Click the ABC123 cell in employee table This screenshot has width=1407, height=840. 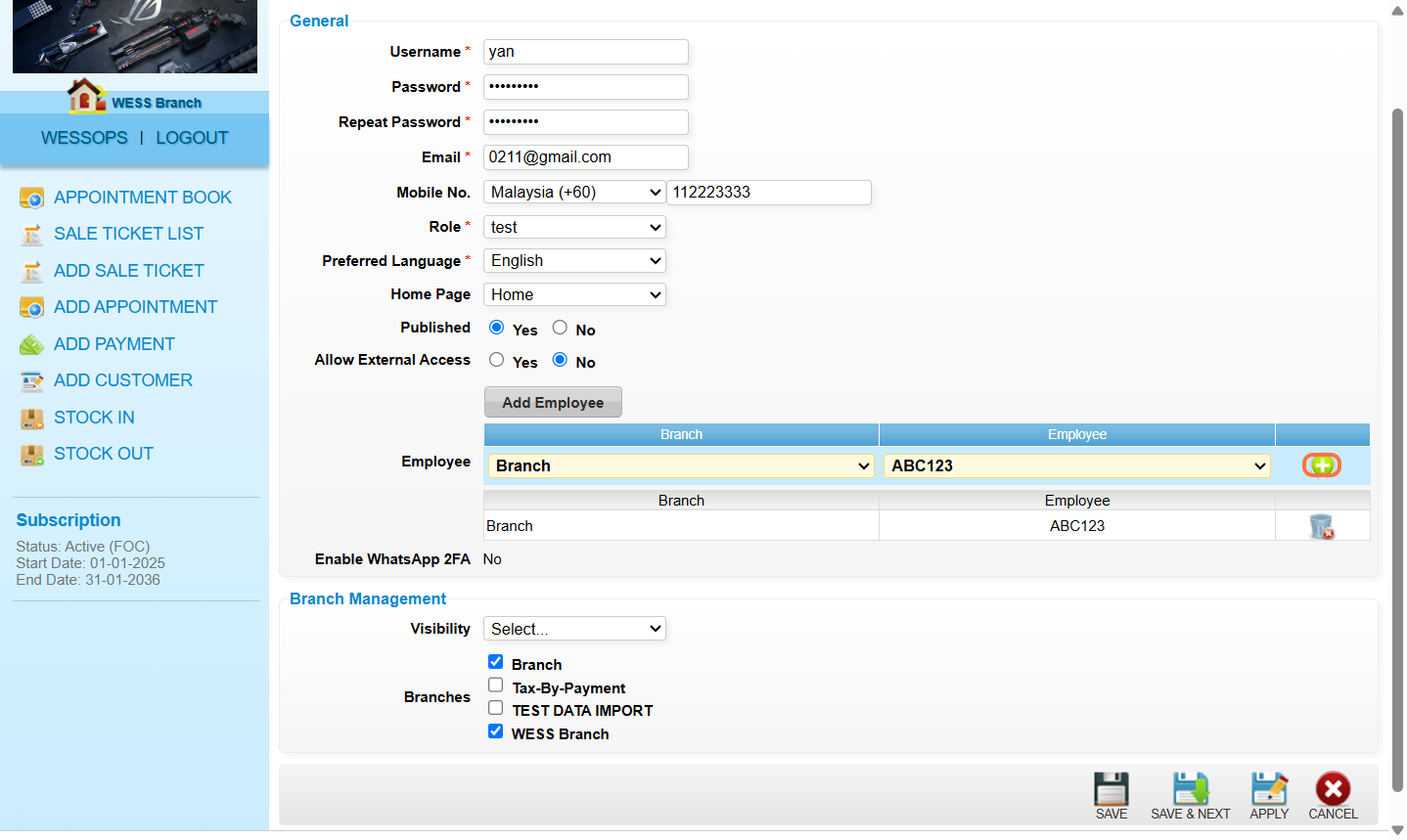pyautogui.click(x=1077, y=526)
